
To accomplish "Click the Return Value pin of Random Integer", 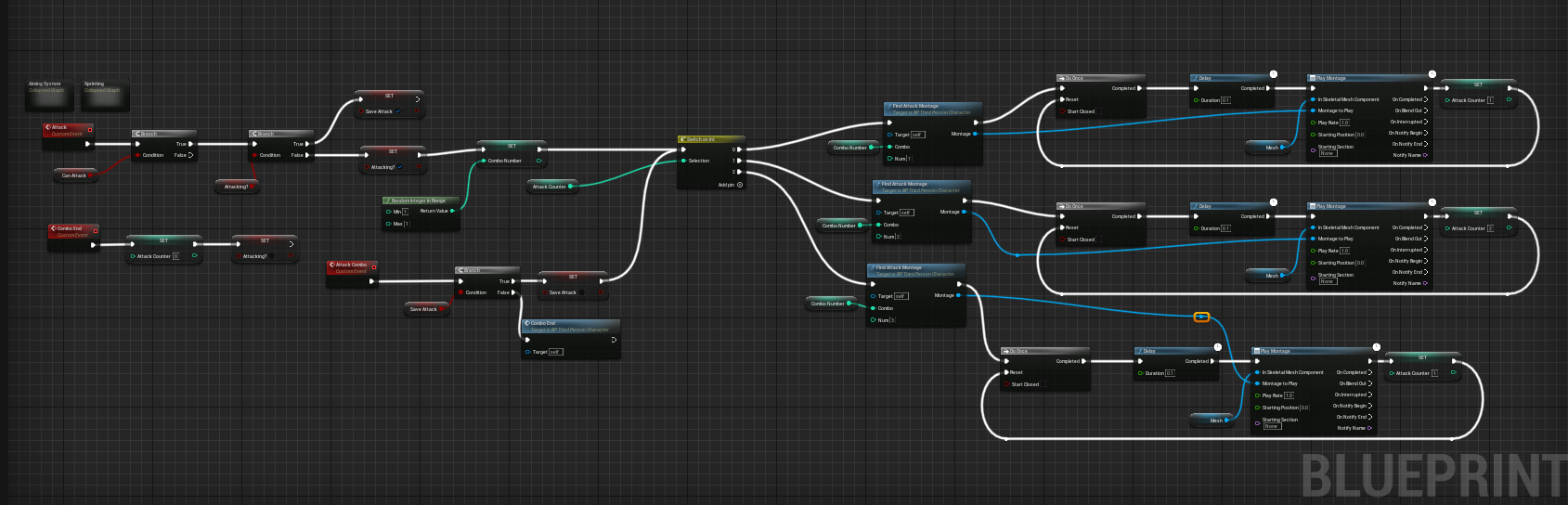I will [x=453, y=211].
